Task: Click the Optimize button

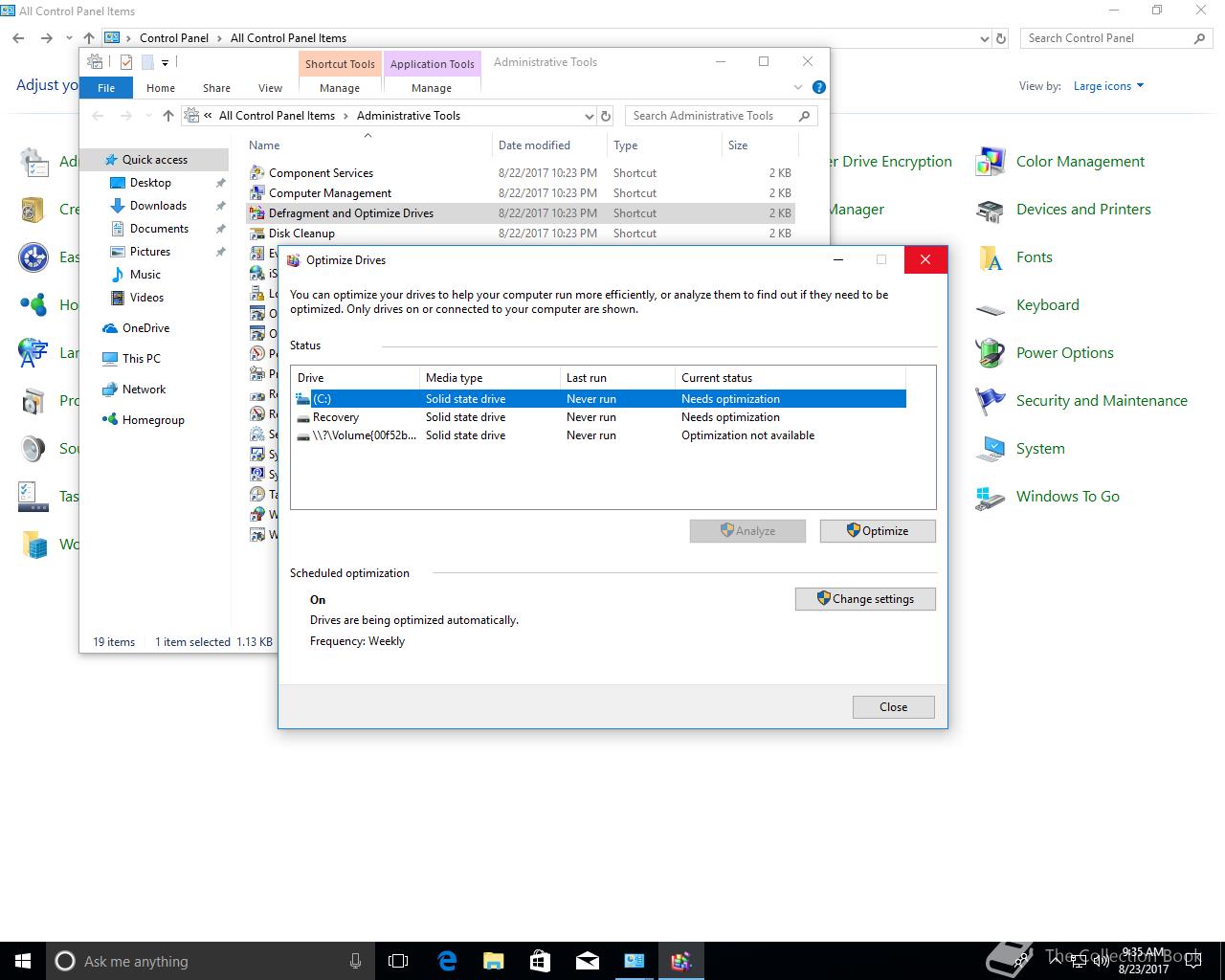Action: point(878,531)
